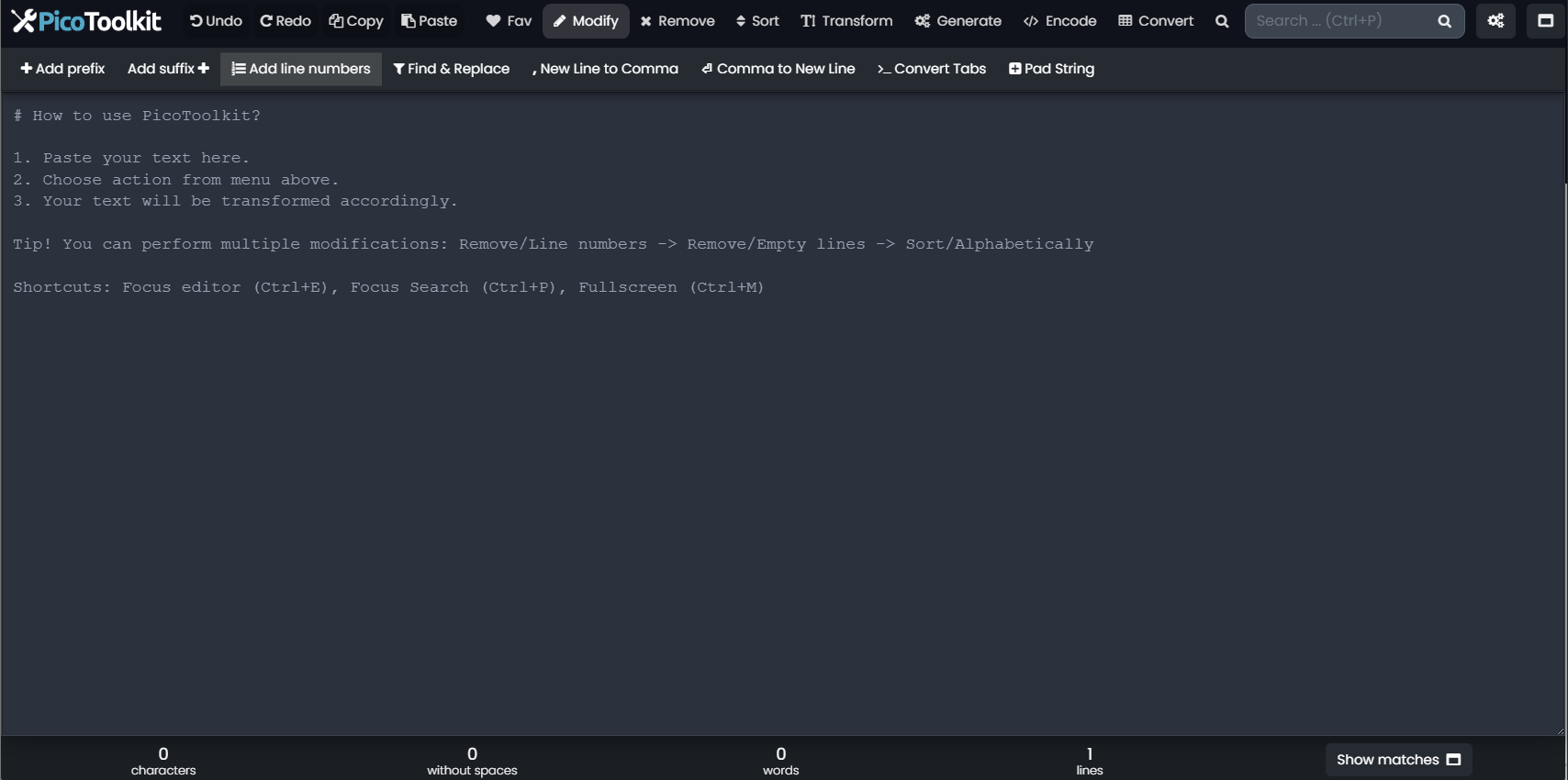Click the magnifier icon beside Convert

1222,20
